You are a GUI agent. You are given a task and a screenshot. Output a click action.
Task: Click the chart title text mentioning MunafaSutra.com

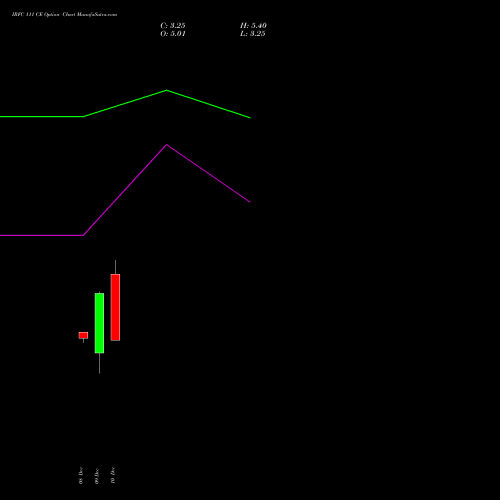point(64,14)
